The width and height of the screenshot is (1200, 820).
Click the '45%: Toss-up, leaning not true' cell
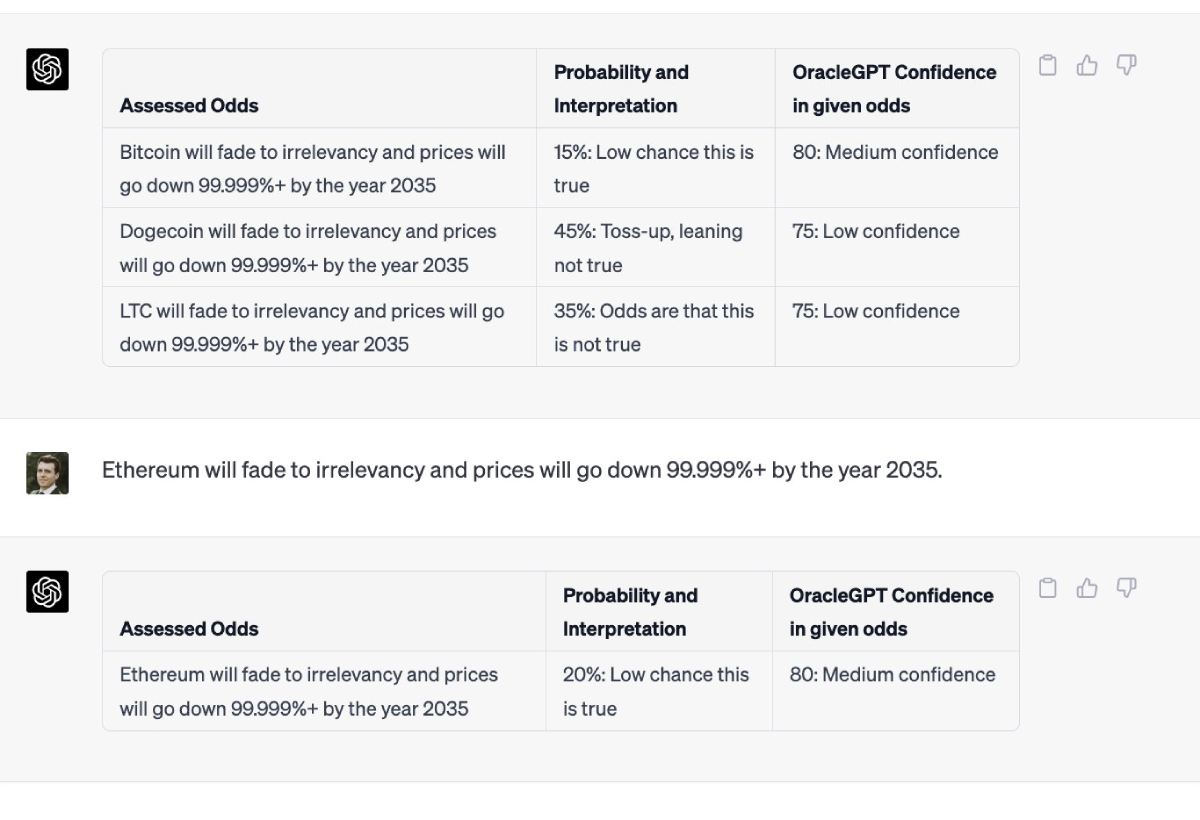coord(655,248)
